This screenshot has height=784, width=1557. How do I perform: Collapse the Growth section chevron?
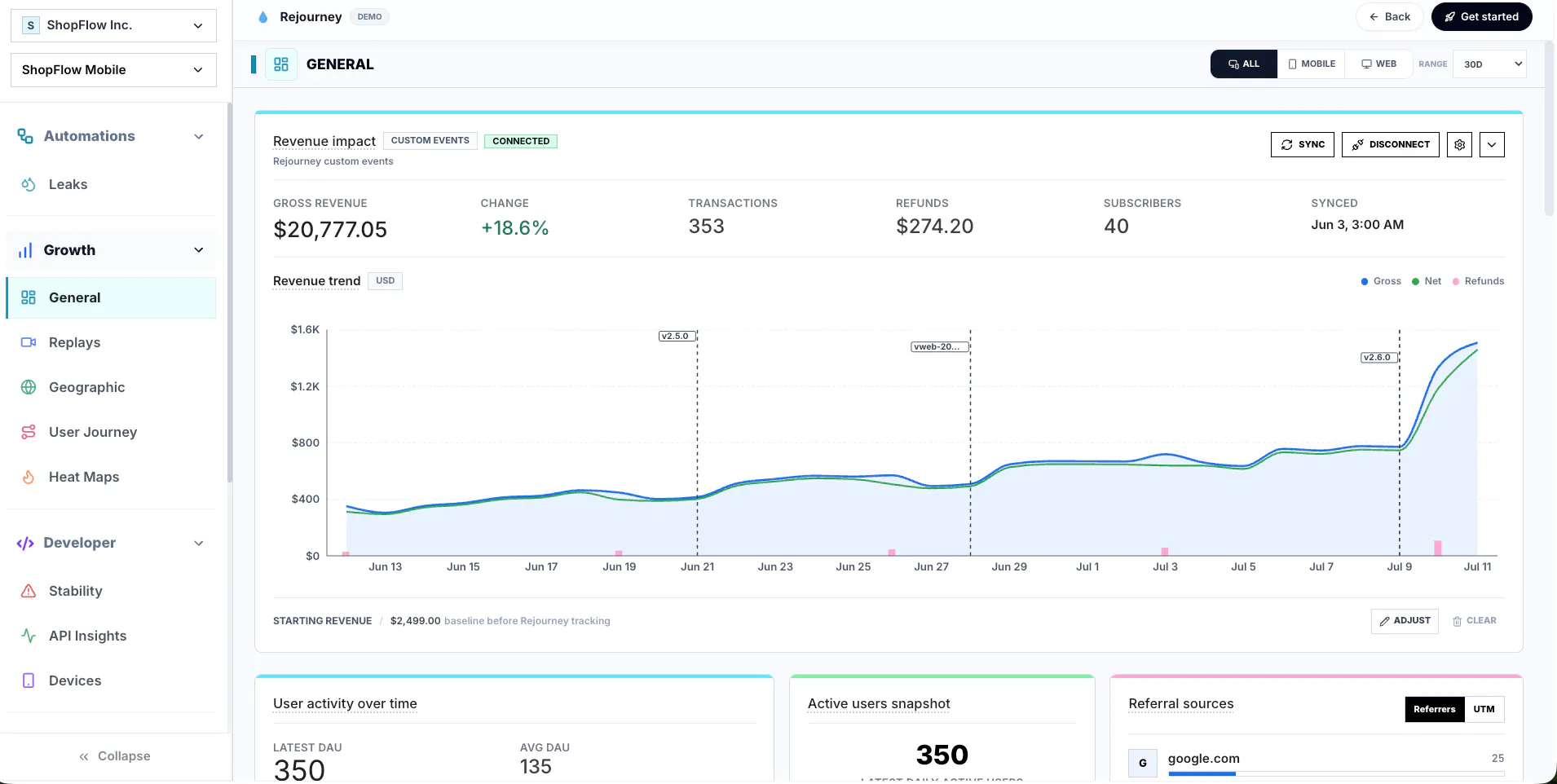click(199, 250)
